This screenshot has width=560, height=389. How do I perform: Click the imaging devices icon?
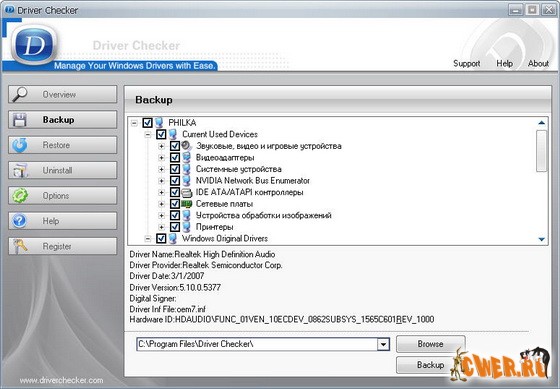(x=186, y=215)
